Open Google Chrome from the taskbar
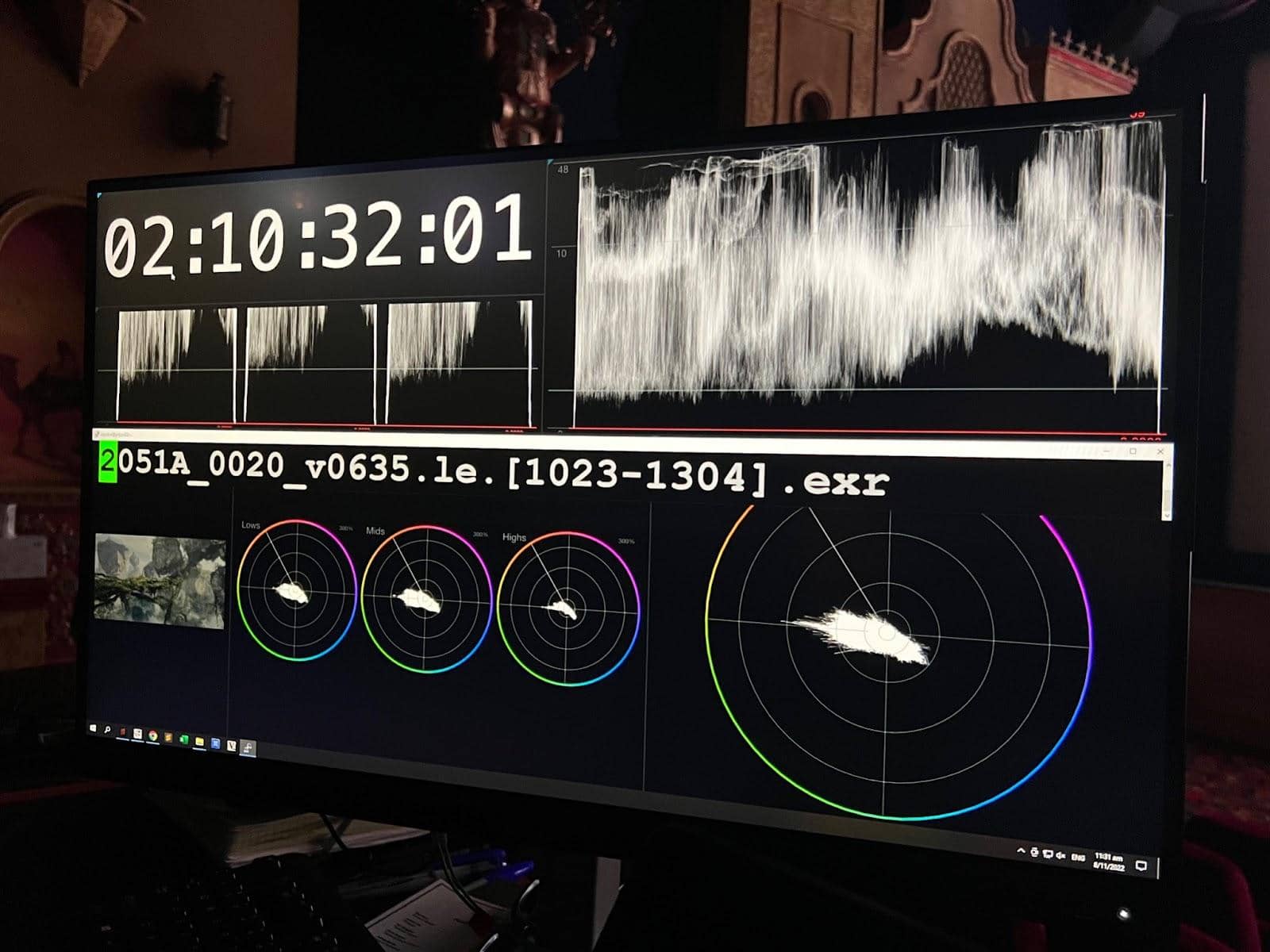This screenshot has height=952, width=1270. pos(153,735)
